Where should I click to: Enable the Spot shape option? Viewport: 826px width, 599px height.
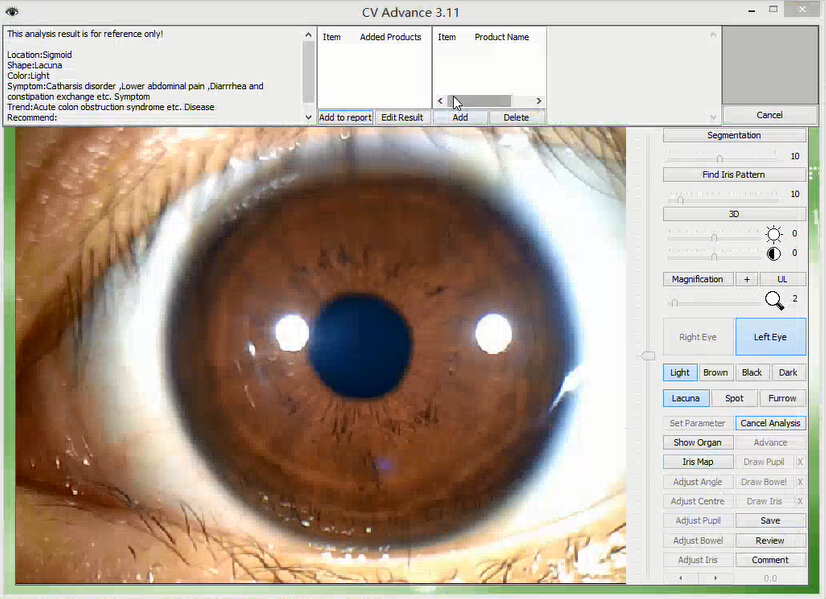(x=734, y=398)
